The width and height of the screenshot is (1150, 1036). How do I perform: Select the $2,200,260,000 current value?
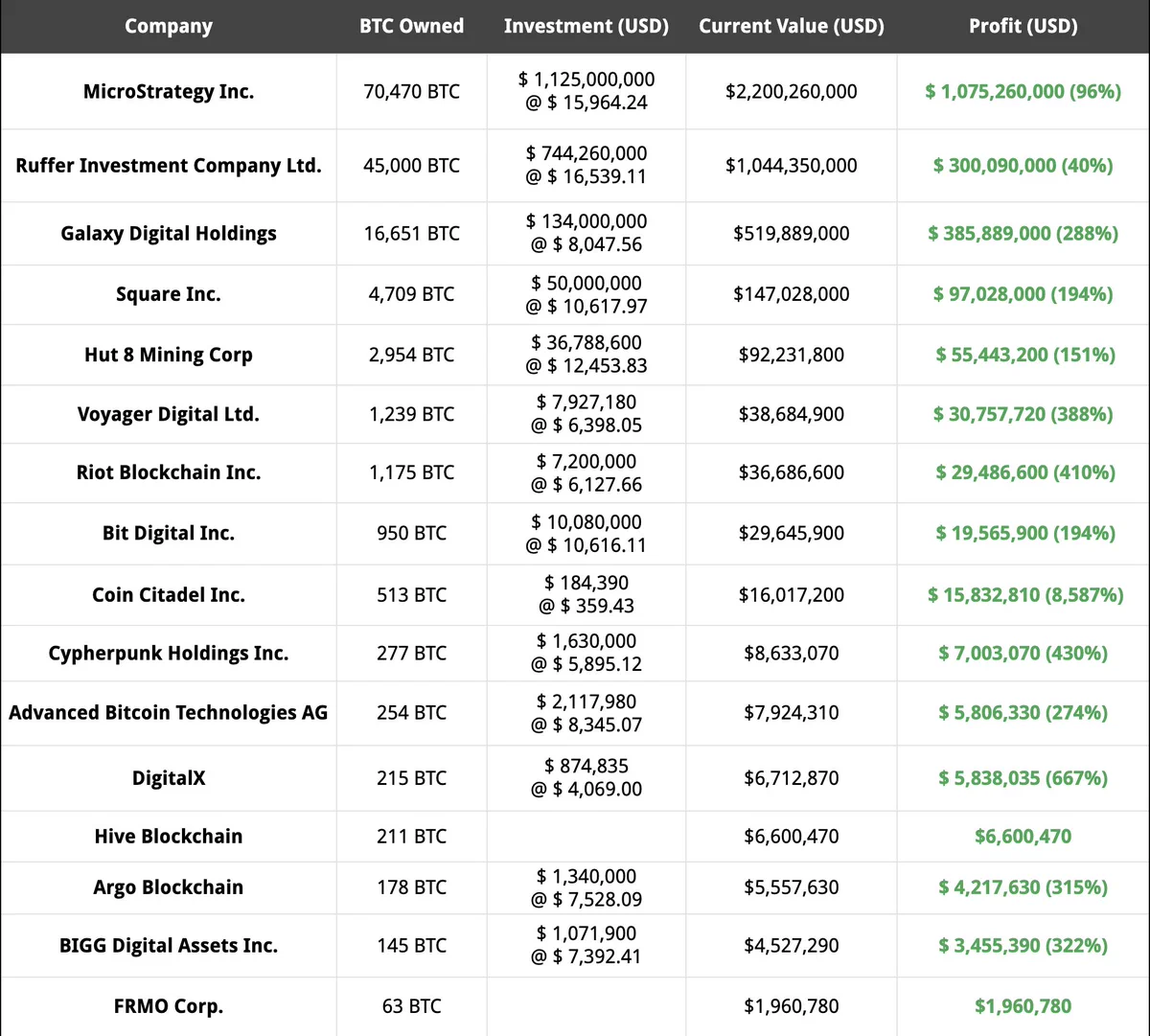pos(792,92)
